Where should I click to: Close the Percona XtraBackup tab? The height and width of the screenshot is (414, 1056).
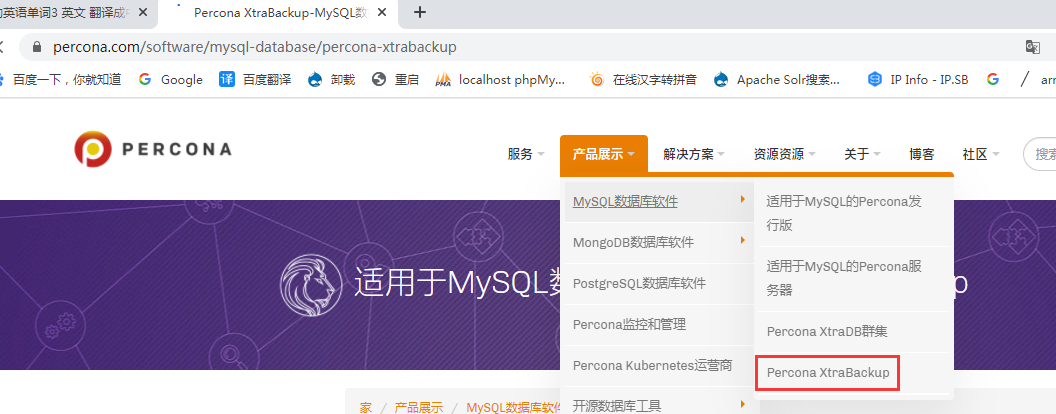384,13
